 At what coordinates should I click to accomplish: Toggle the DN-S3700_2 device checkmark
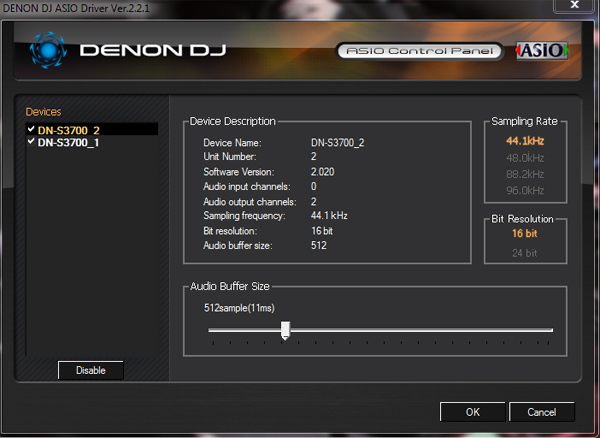click(31, 129)
